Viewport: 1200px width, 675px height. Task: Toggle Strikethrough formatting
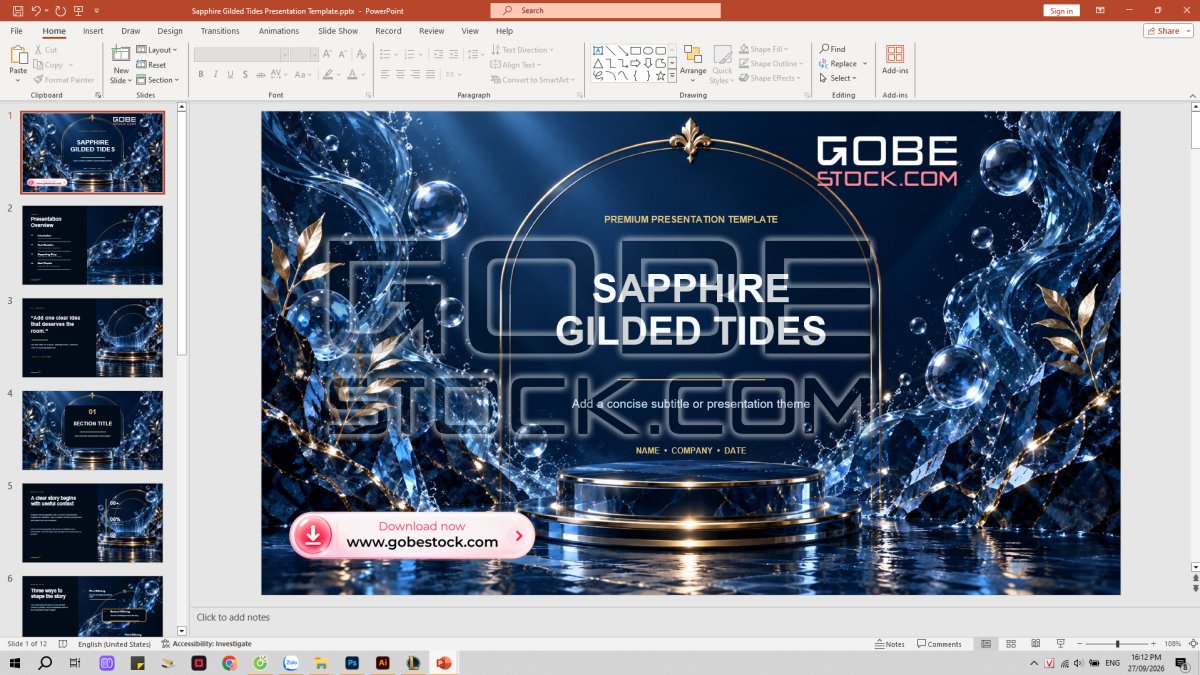(x=261, y=74)
